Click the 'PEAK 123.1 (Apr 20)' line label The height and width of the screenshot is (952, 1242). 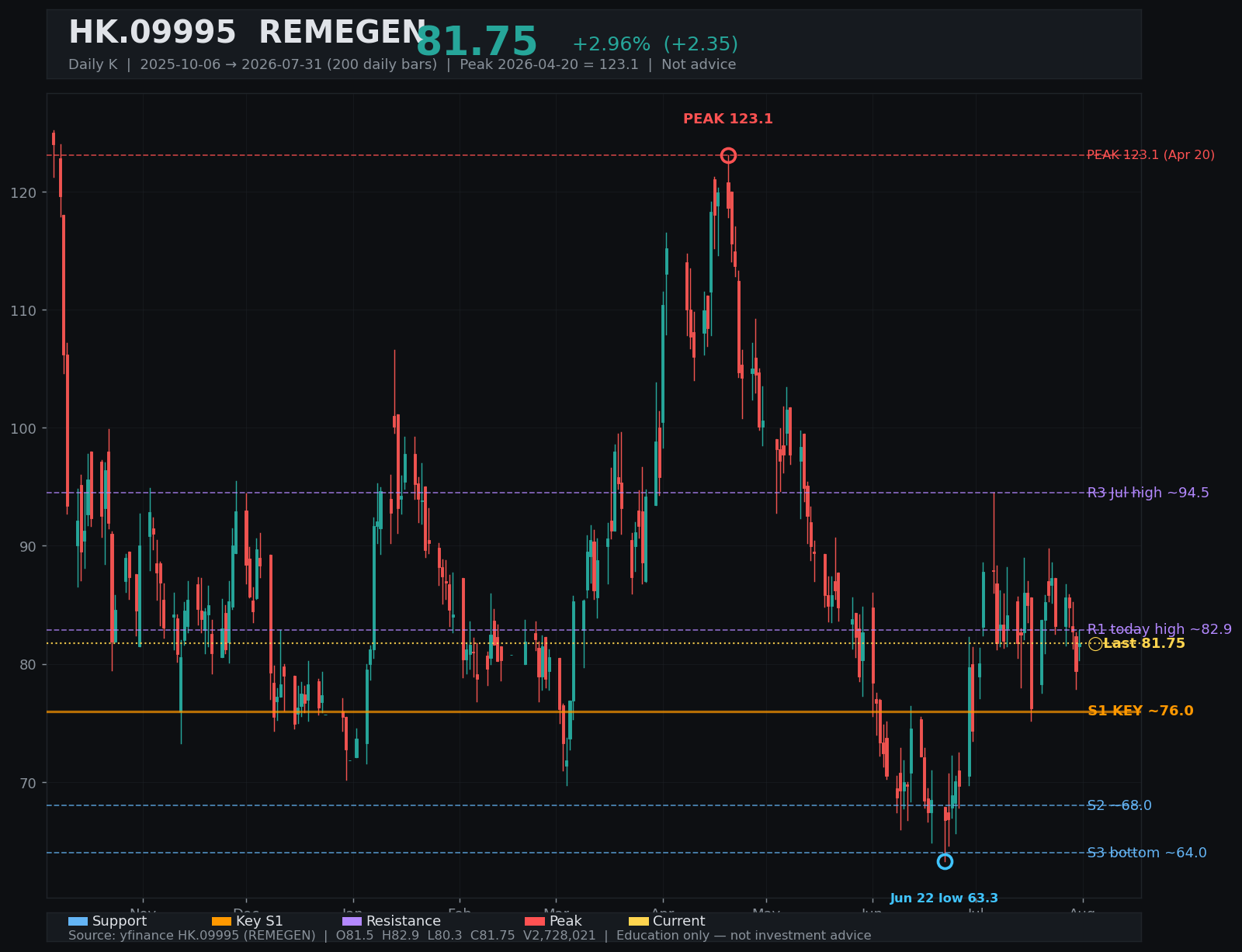click(x=1150, y=155)
